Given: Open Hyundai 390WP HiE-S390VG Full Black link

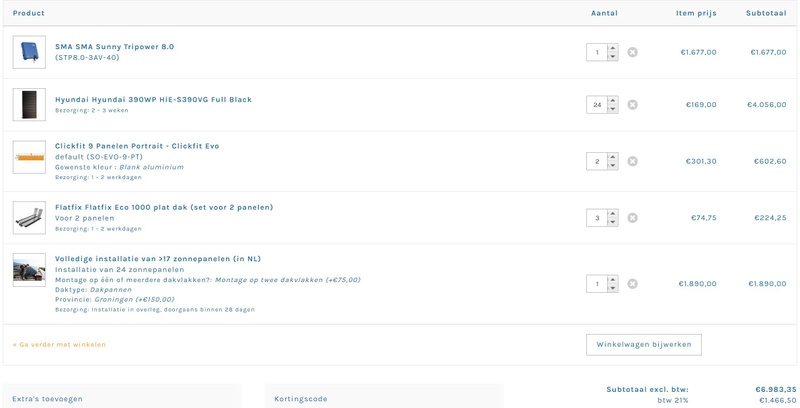Looking at the screenshot, I should 153,100.
